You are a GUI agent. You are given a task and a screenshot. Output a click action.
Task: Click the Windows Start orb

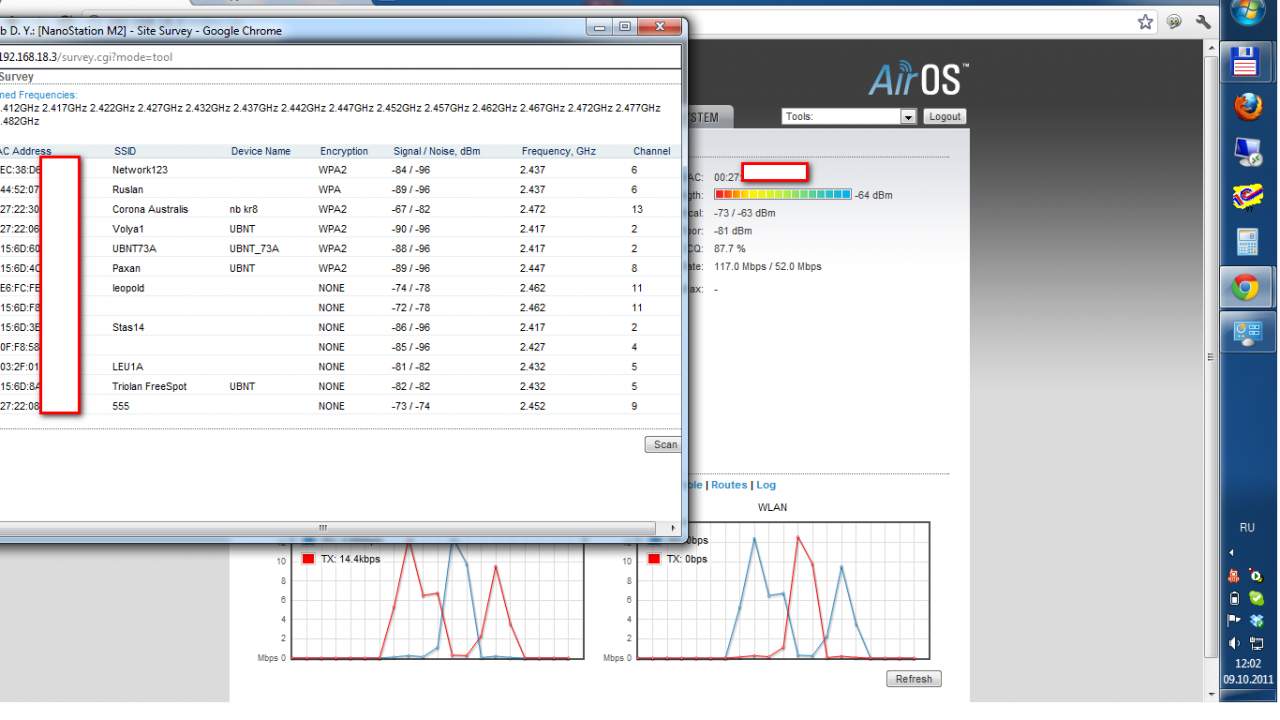(x=1247, y=12)
